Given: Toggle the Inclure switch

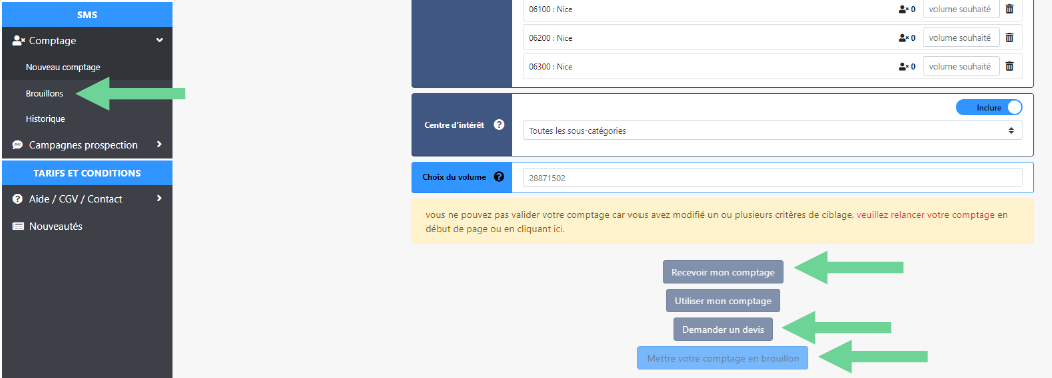Looking at the screenshot, I should pyautogui.click(x=989, y=107).
